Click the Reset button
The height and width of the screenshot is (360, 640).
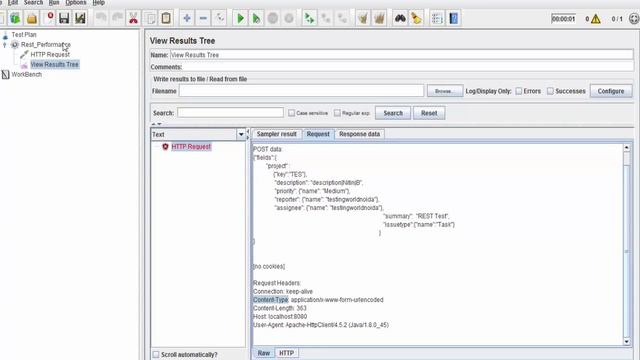[x=429, y=113]
